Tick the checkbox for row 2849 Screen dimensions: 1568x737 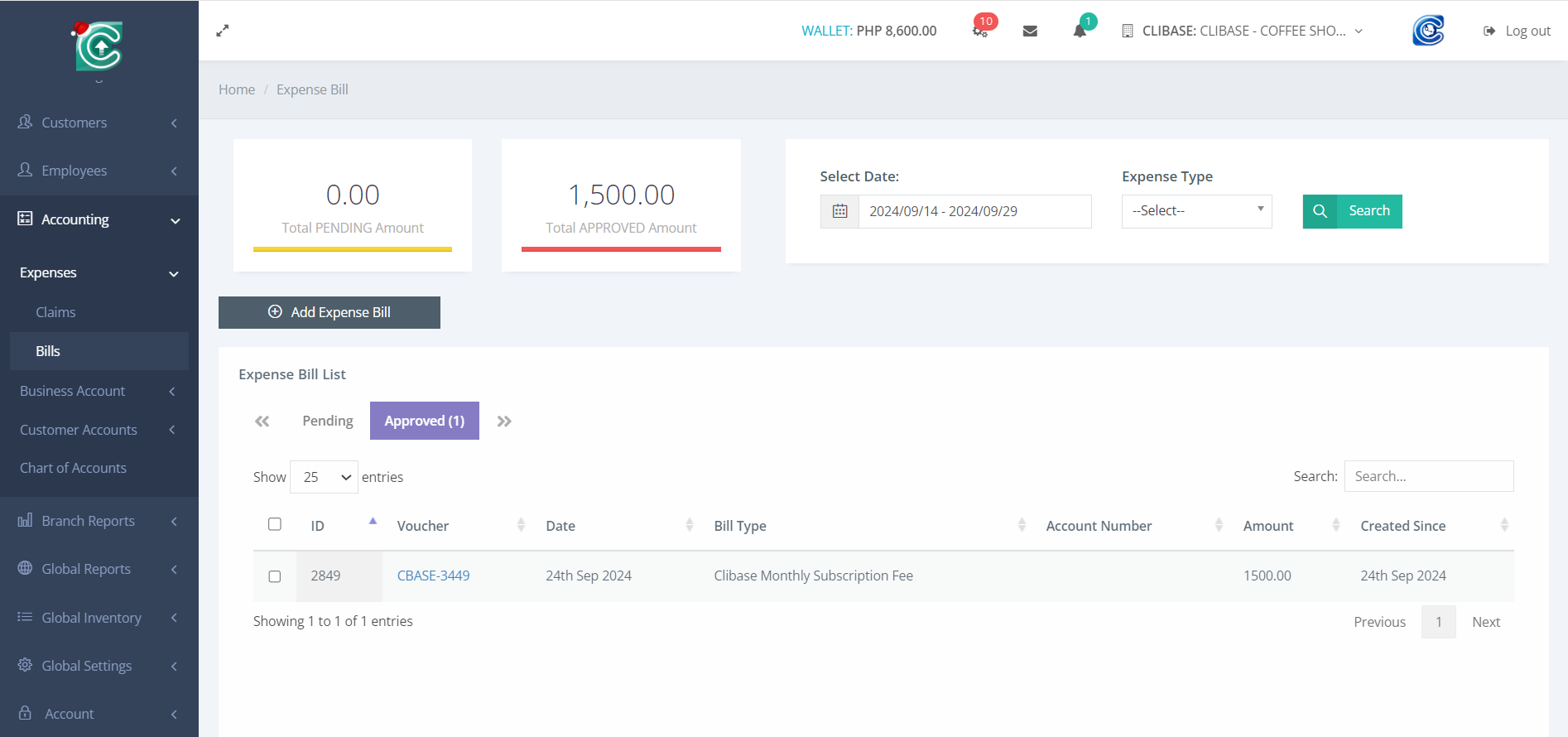tap(275, 576)
